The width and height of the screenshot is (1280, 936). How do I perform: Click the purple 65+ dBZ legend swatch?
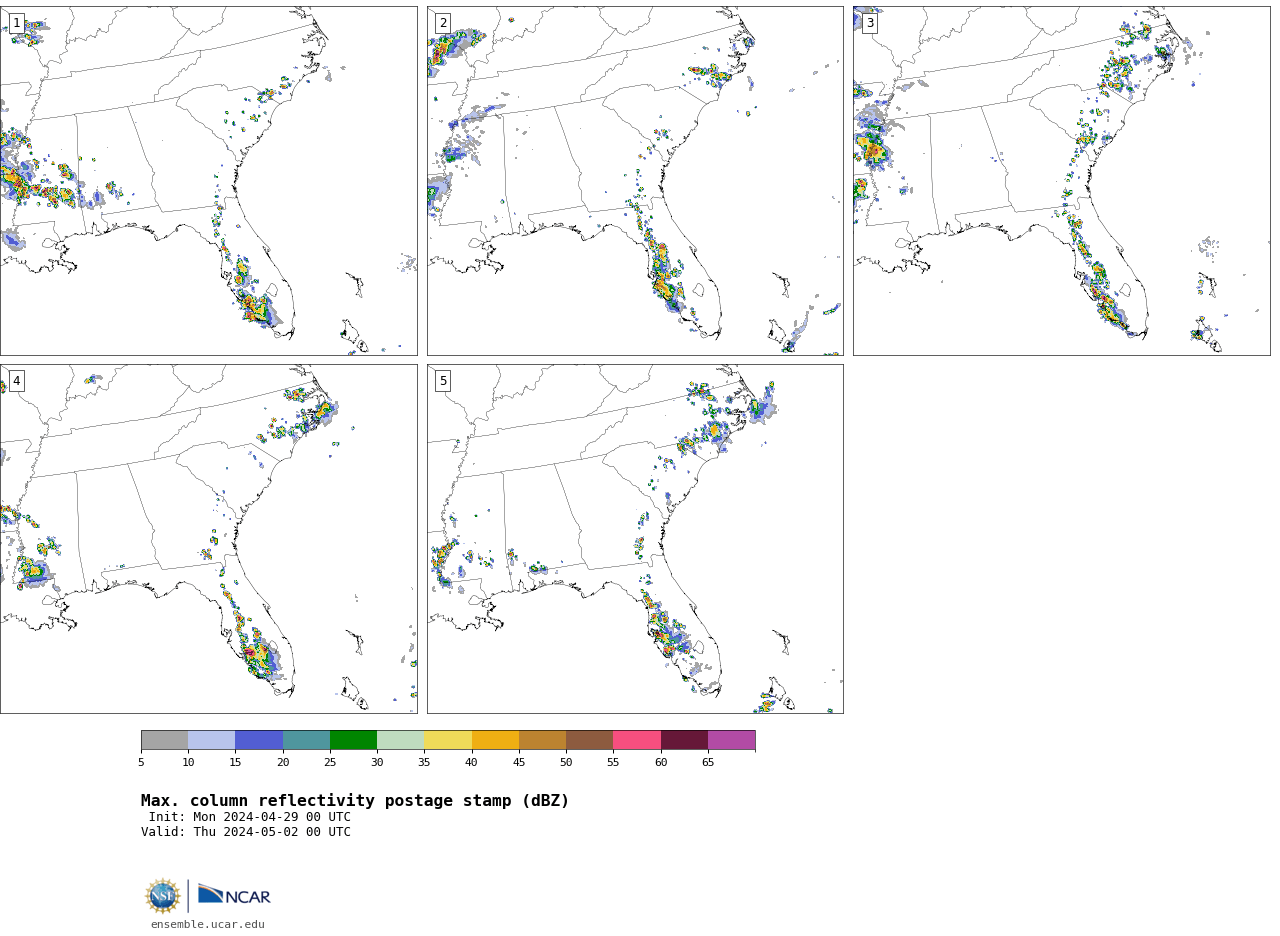731,740
